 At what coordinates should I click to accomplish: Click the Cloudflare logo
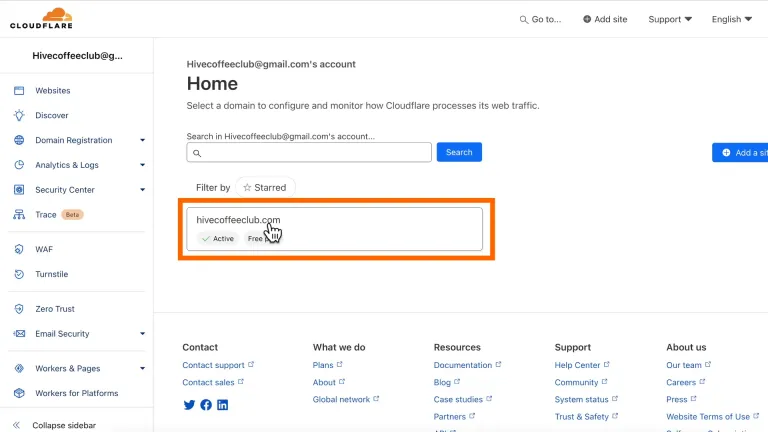tap(44, 18)
